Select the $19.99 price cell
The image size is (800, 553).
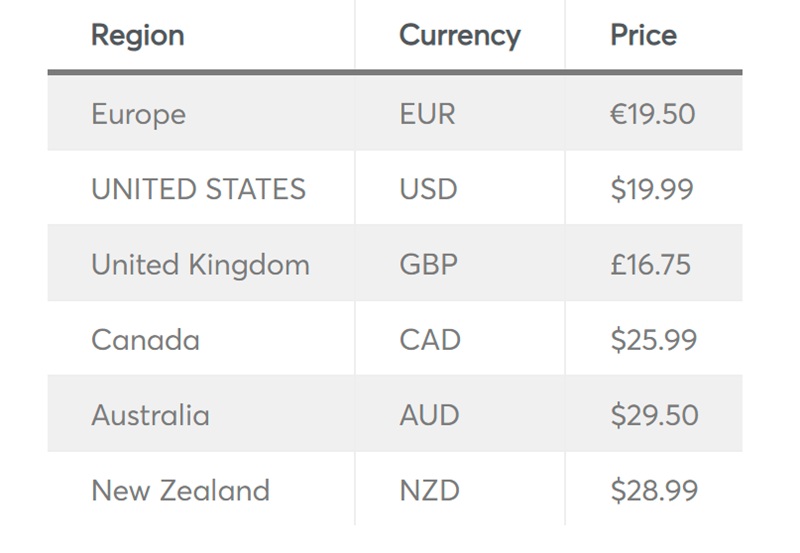[x=652, y=189]
